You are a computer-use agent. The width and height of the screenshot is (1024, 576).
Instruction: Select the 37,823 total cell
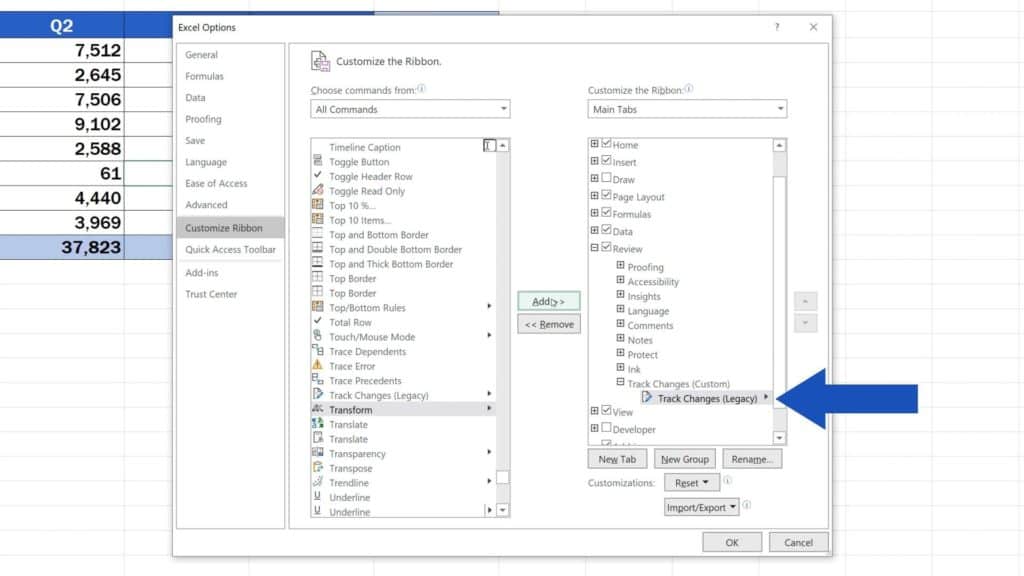(x=62, y=248)
